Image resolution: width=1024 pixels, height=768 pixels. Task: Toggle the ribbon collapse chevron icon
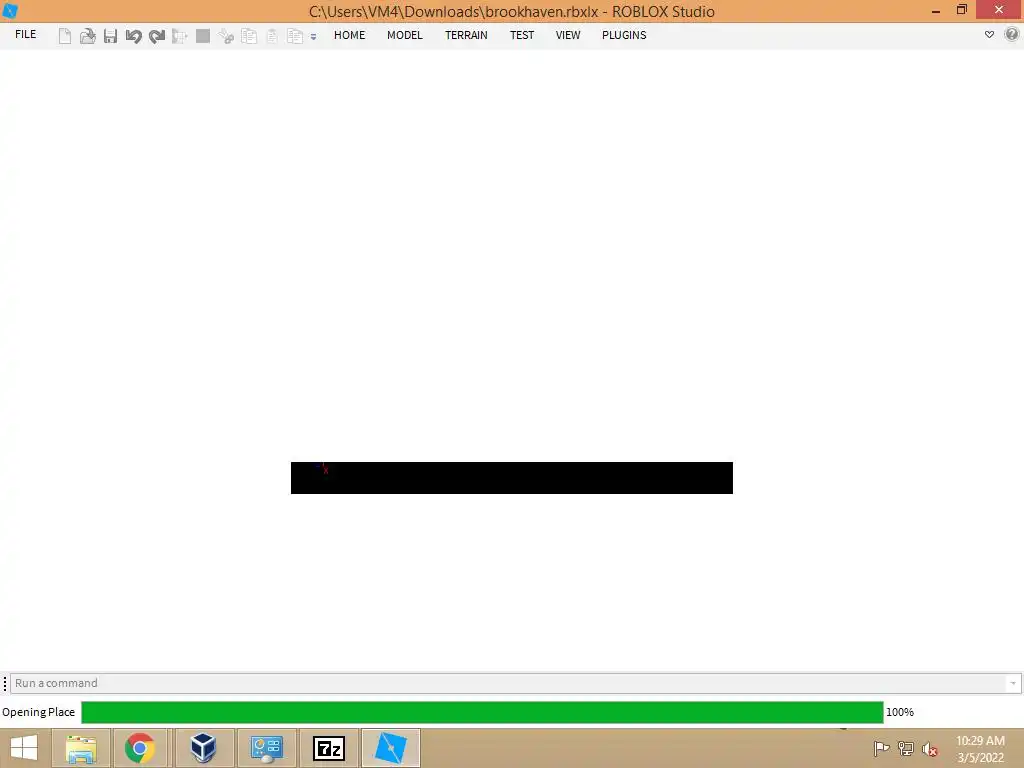pyautogui.click(x=989, y=35)
